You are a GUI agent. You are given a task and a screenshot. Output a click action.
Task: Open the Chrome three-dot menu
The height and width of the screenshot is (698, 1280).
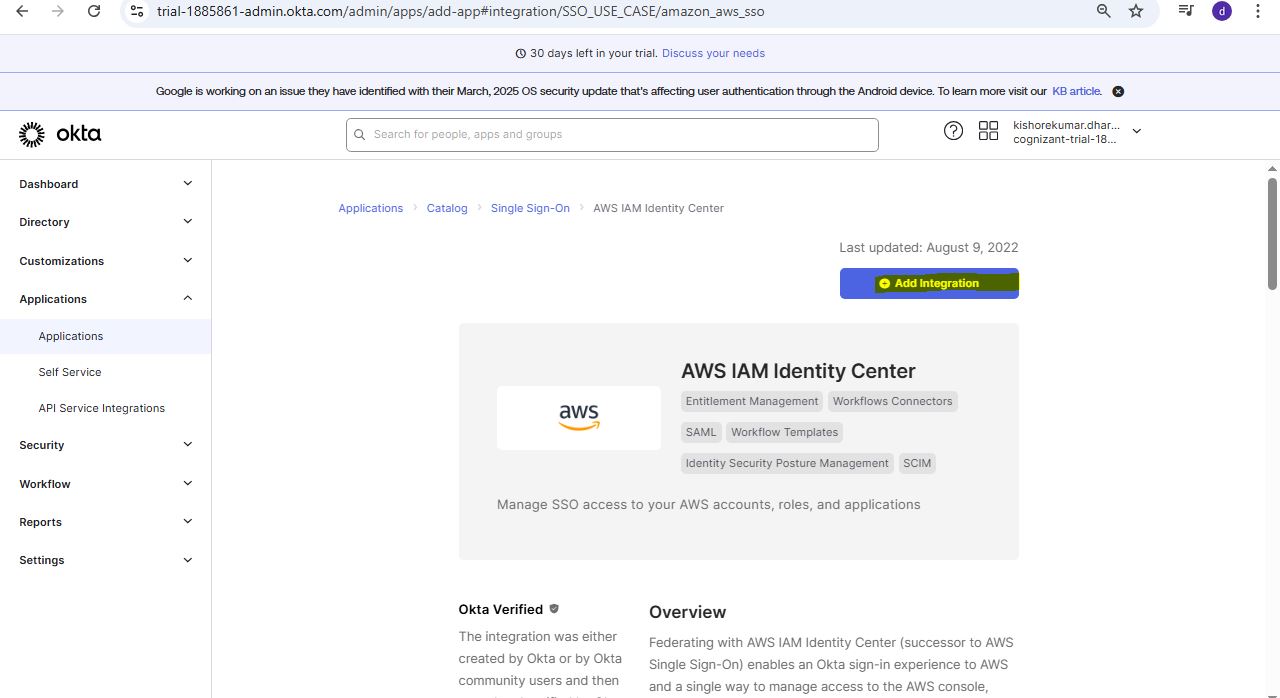click(1258, 11)
